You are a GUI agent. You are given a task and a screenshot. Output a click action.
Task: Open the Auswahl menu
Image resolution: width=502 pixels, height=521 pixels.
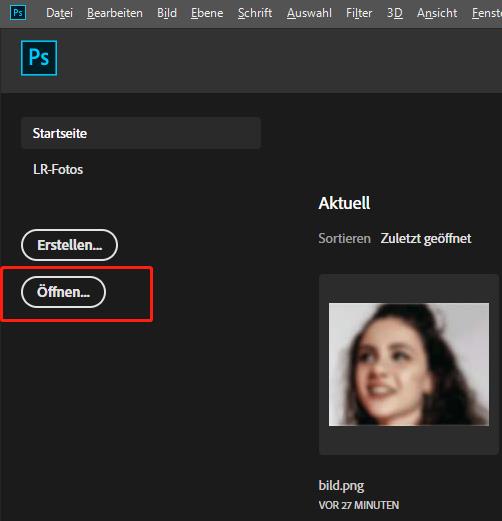[x=309, y=13]
